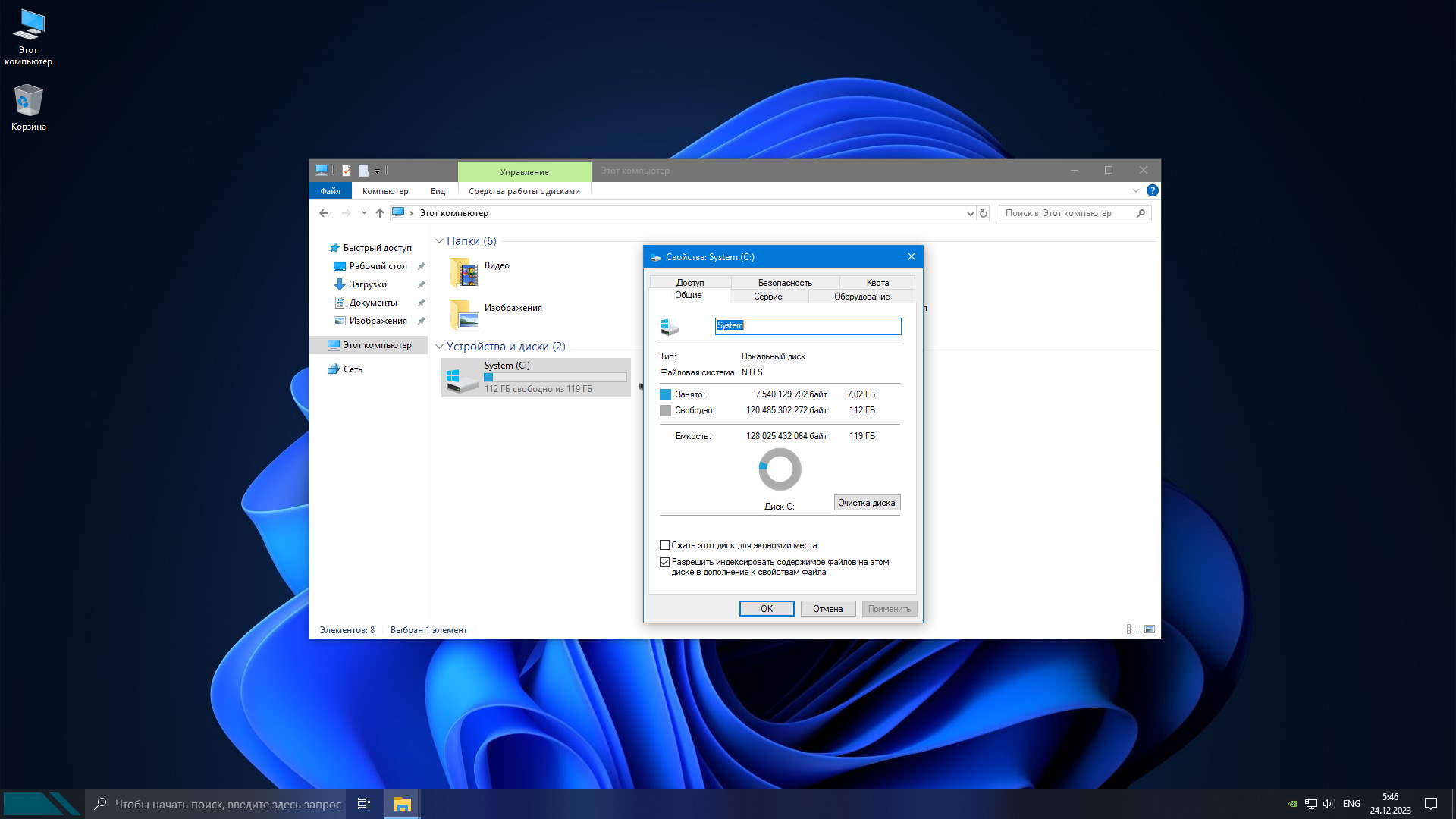Click File Explorer icon on taskbar

402,804
